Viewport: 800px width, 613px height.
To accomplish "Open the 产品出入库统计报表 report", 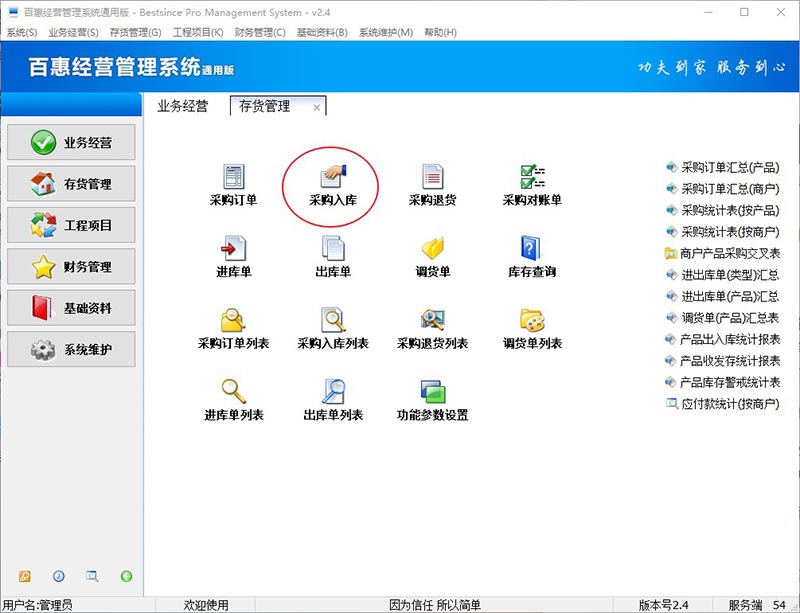I will [723, 339].
